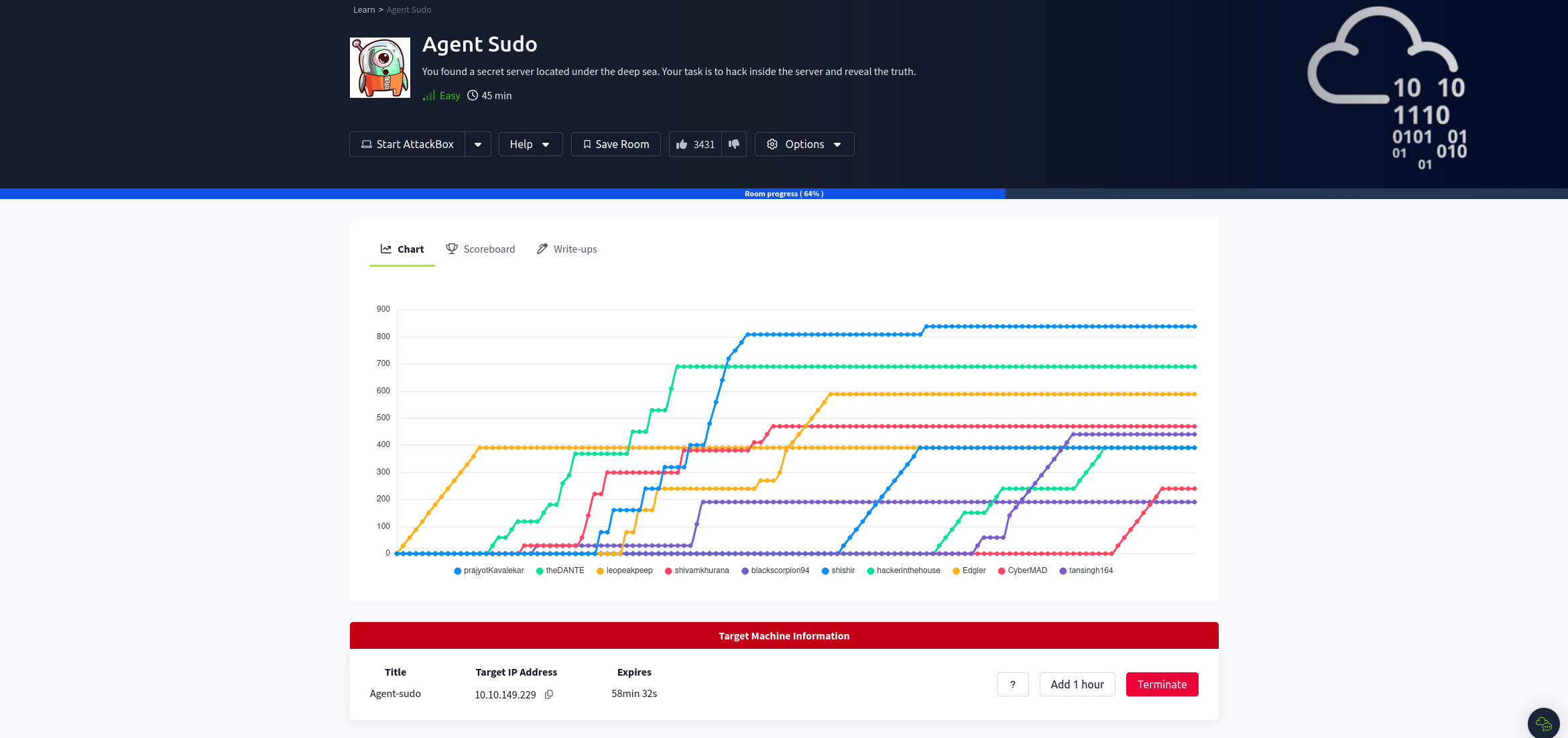This screenshot has height=738, width=1568.
Task: Click the Learn breadcrumb link
Action: pos(364,9)
